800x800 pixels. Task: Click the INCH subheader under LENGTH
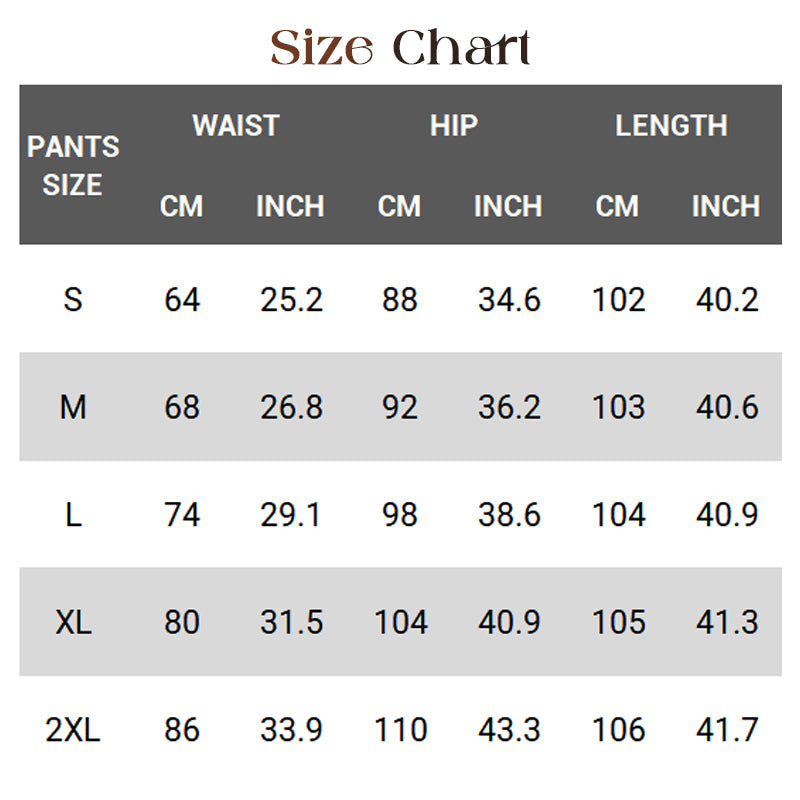coord(726,206)
